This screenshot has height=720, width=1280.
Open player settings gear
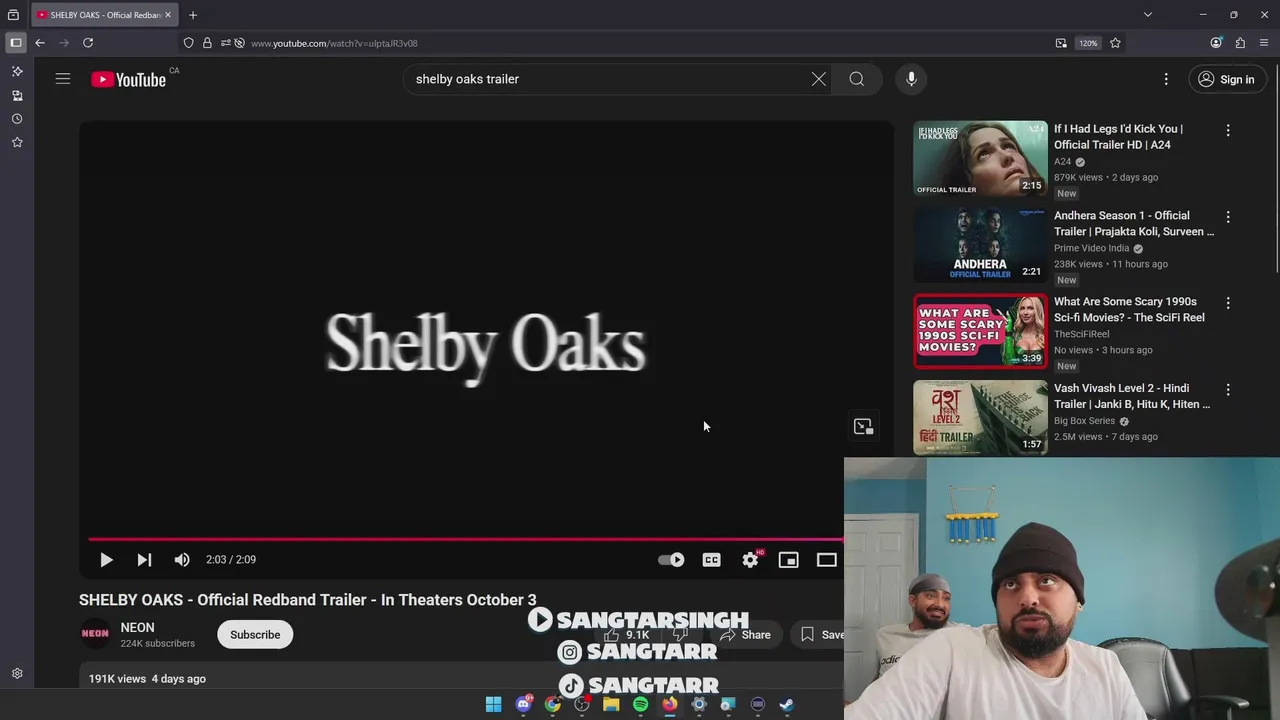(x=750, y=560)
